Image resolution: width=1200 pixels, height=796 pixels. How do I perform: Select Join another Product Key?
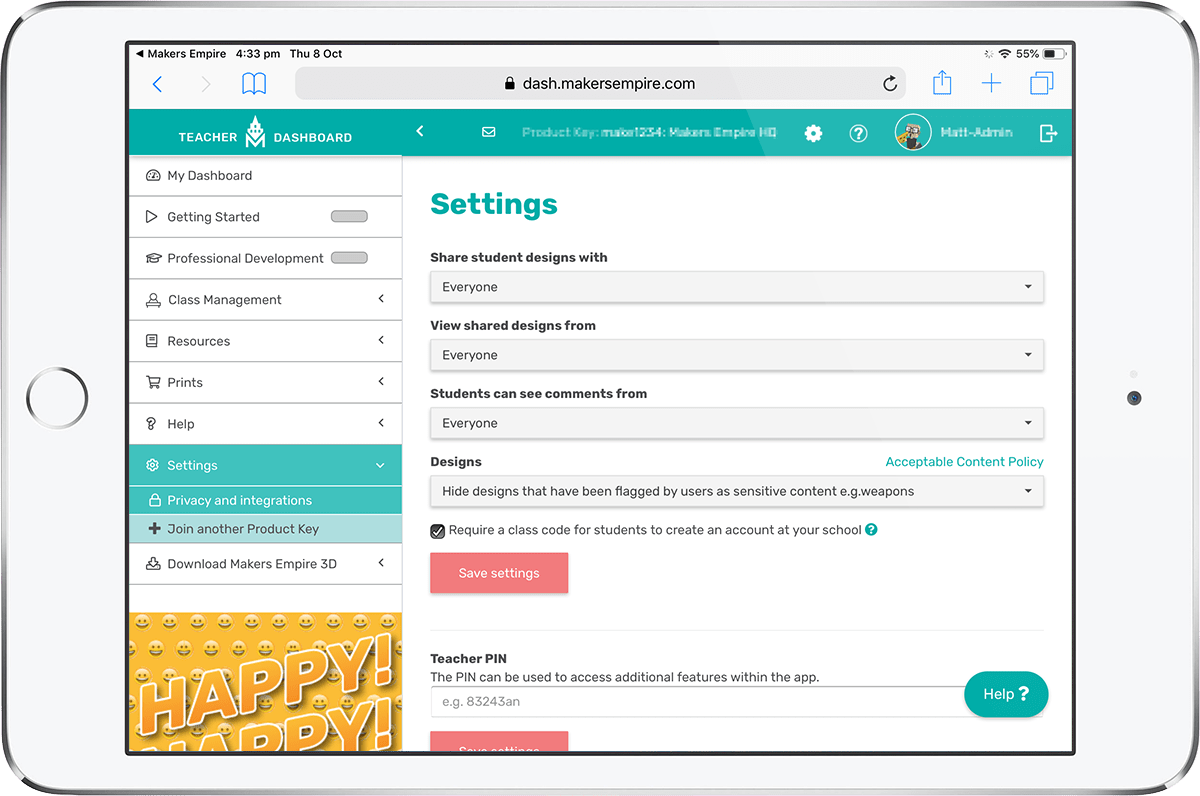(265, 529)
